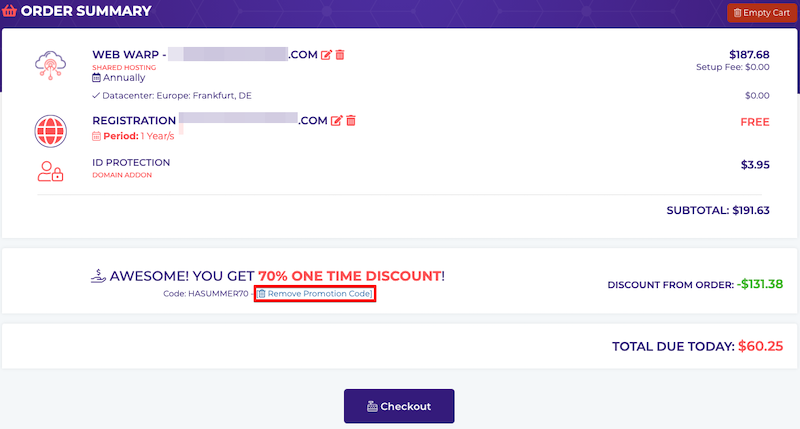Proceed with the Checkout button
The width and height of the screenshot is (800, 429).
399,406
